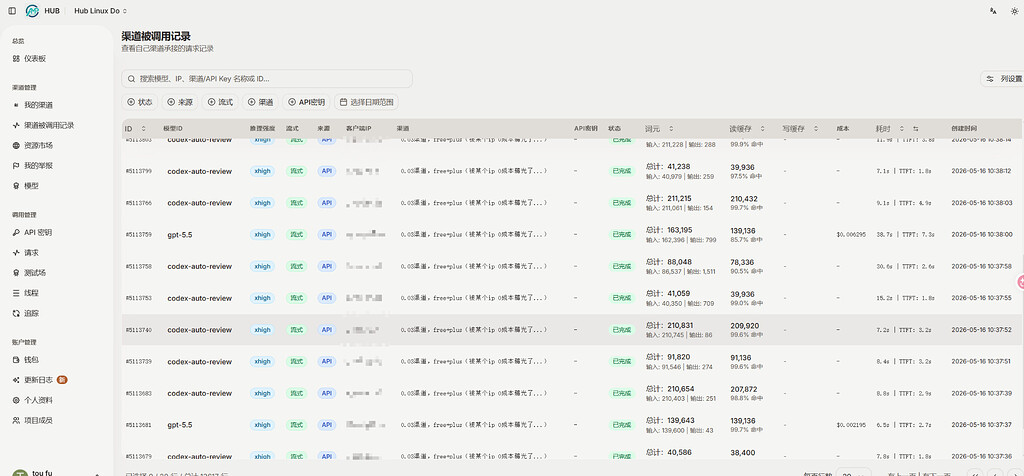Click duration 38.7s in gpt-5.5 row
This screenshot has height=476, width=1024.
click(x=884, y=234)
